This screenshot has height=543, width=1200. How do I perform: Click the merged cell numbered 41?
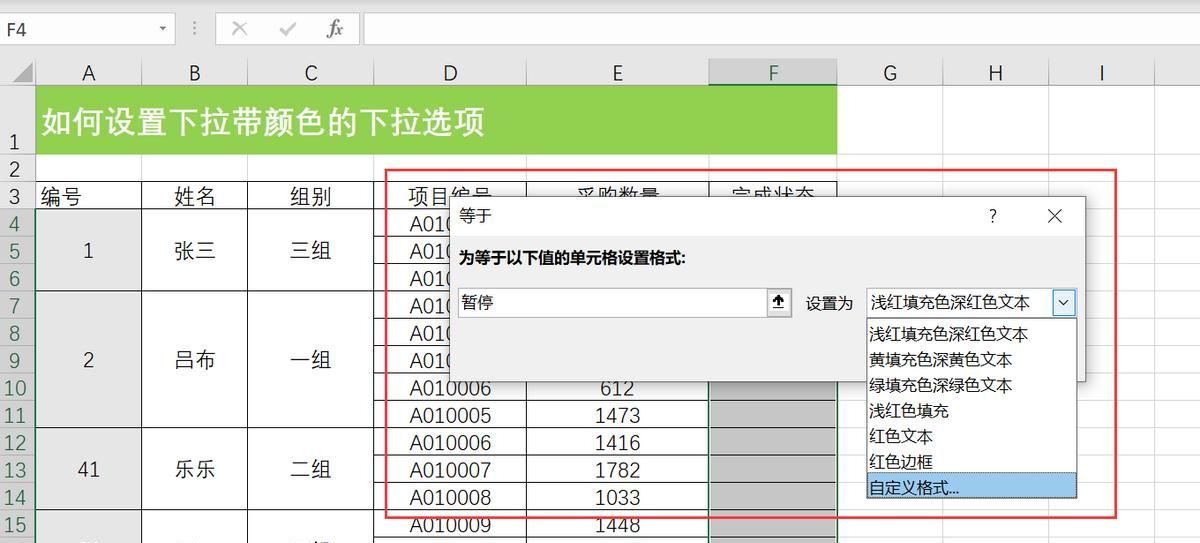tap(89, 469)
